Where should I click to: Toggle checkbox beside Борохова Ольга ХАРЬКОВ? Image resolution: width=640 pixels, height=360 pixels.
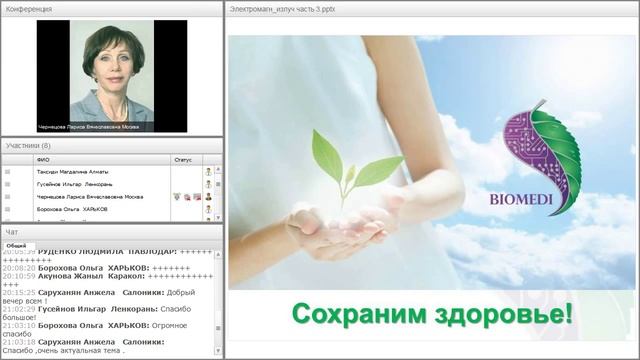coord(7,209)
